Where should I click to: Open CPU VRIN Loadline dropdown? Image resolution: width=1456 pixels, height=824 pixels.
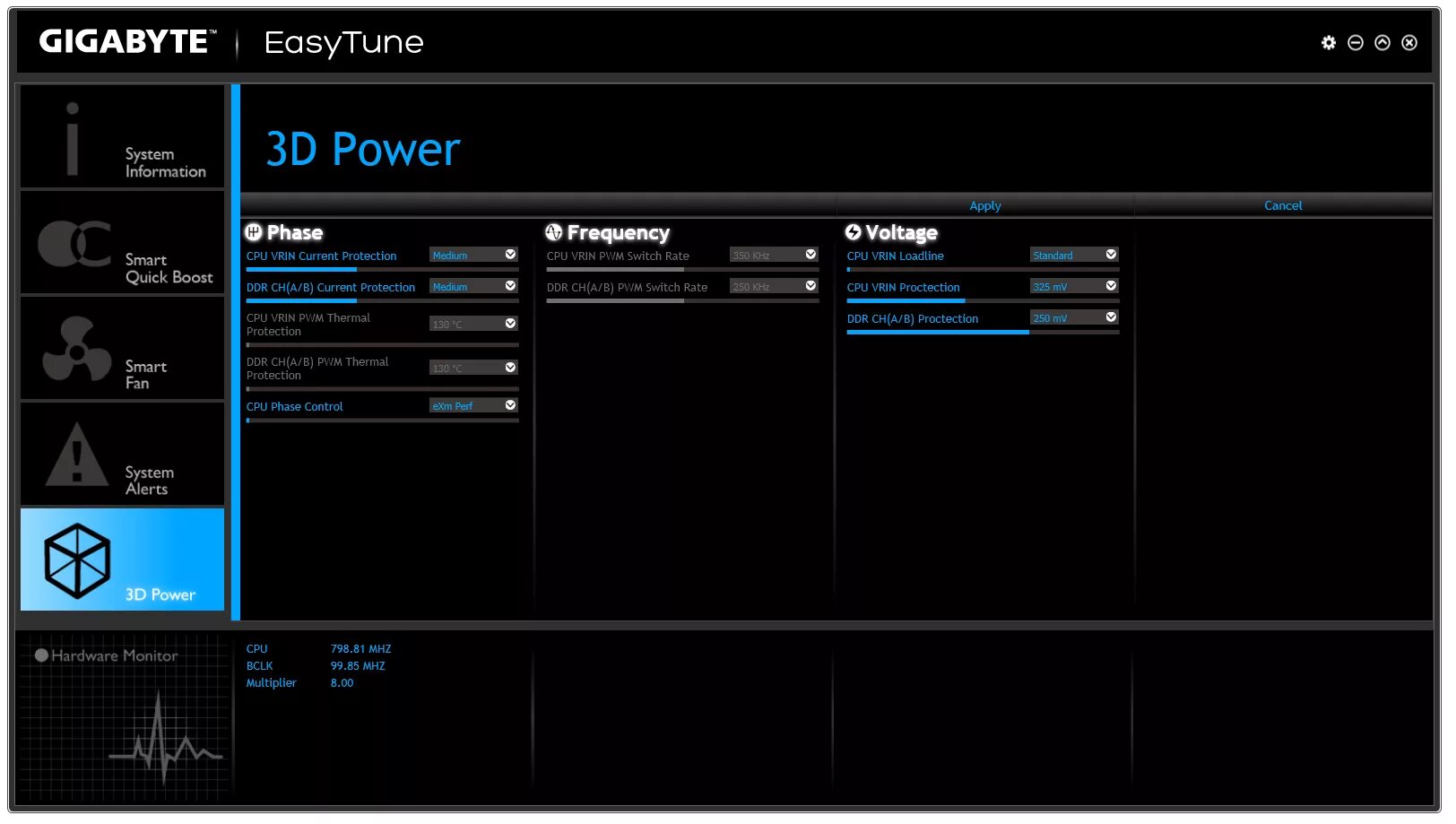(1074, 256)
